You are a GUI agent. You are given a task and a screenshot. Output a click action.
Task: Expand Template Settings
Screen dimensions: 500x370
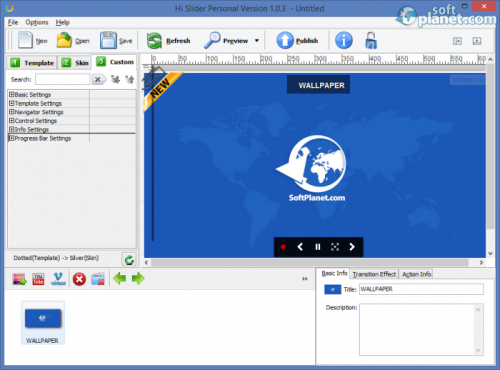tap(11, 103)
